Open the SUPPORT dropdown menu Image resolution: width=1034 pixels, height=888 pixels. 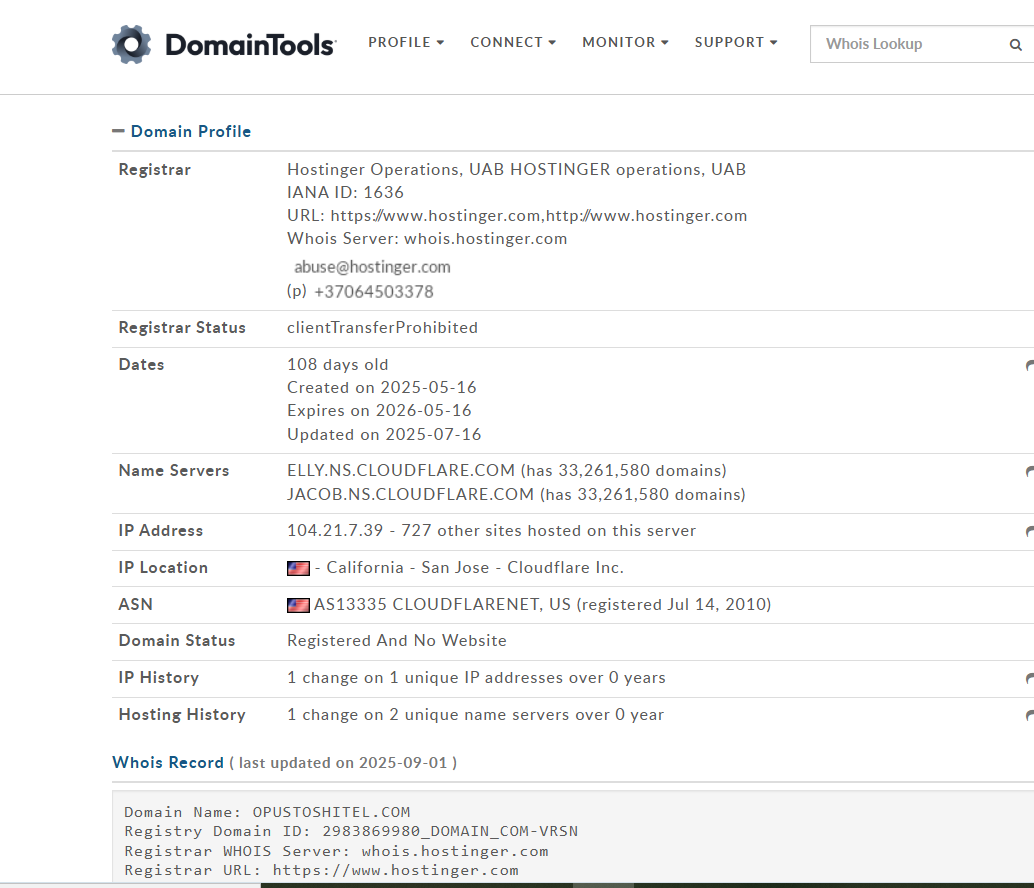pos(736,42)
